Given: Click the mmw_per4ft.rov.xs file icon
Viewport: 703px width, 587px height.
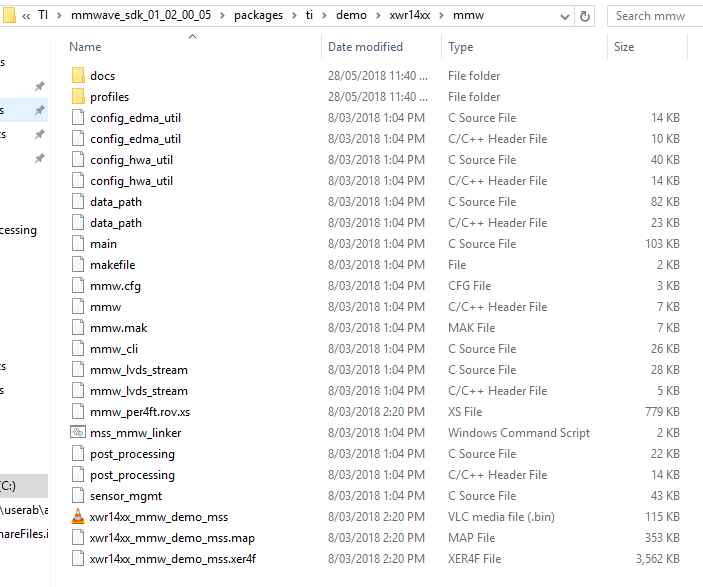Looking at the screenshot, I should coord(78,412).
